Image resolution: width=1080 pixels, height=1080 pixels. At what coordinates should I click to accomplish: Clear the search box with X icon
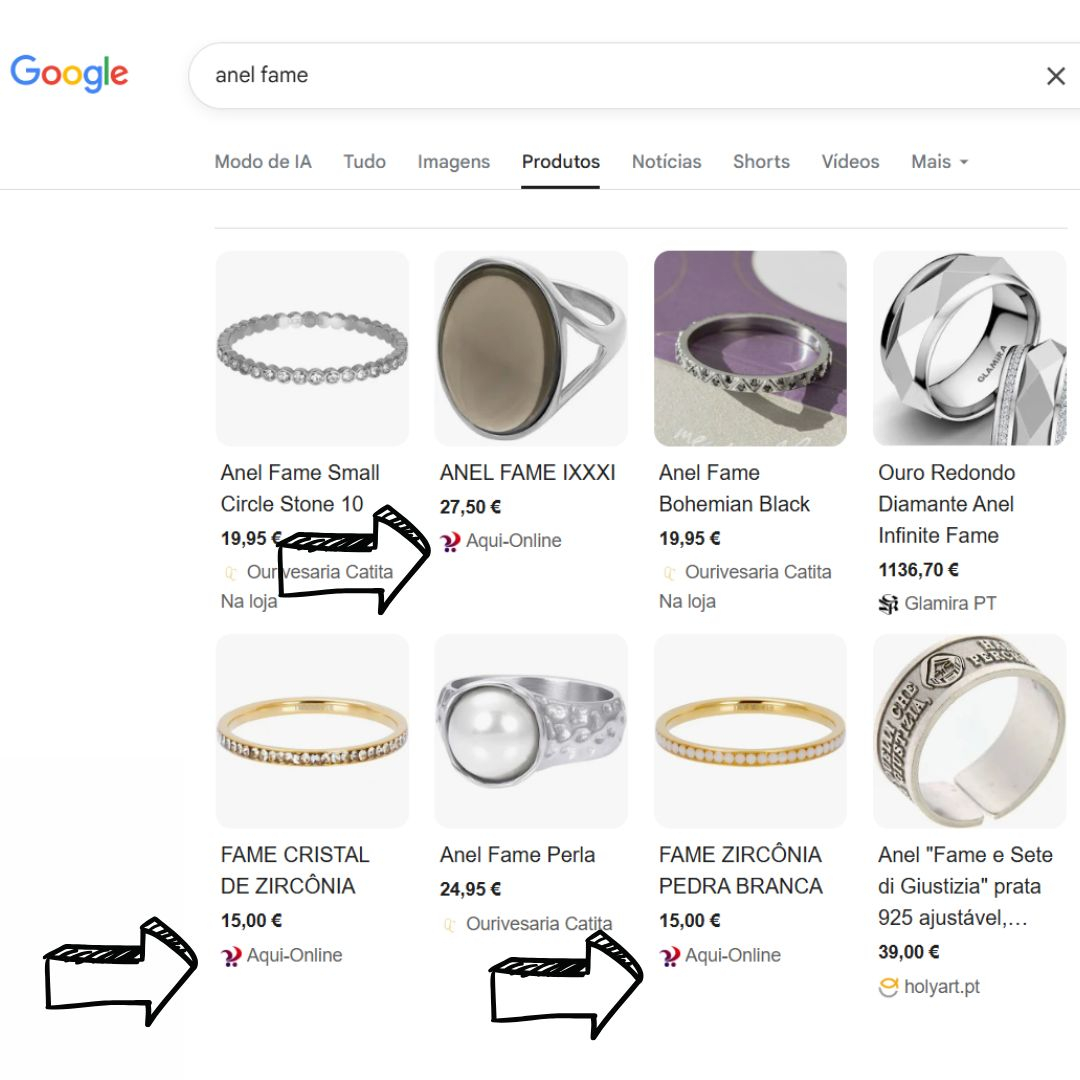[1055, 76]
